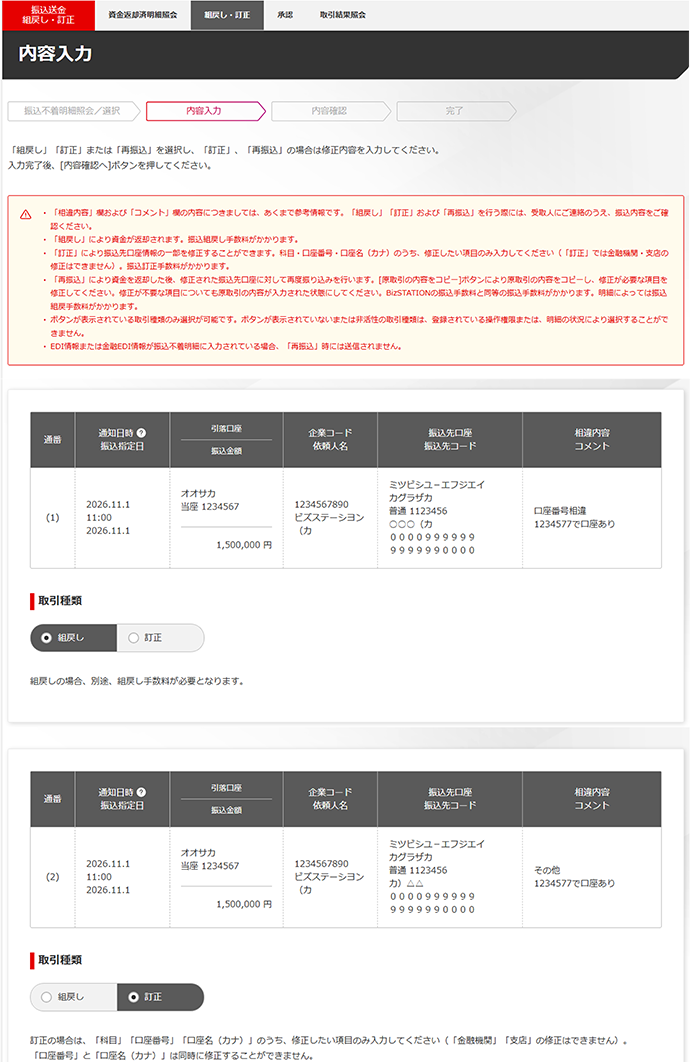Click the (1) row number cell
Image resolution: width=690 pixels, height=1062 pixels.
(53, 518)
